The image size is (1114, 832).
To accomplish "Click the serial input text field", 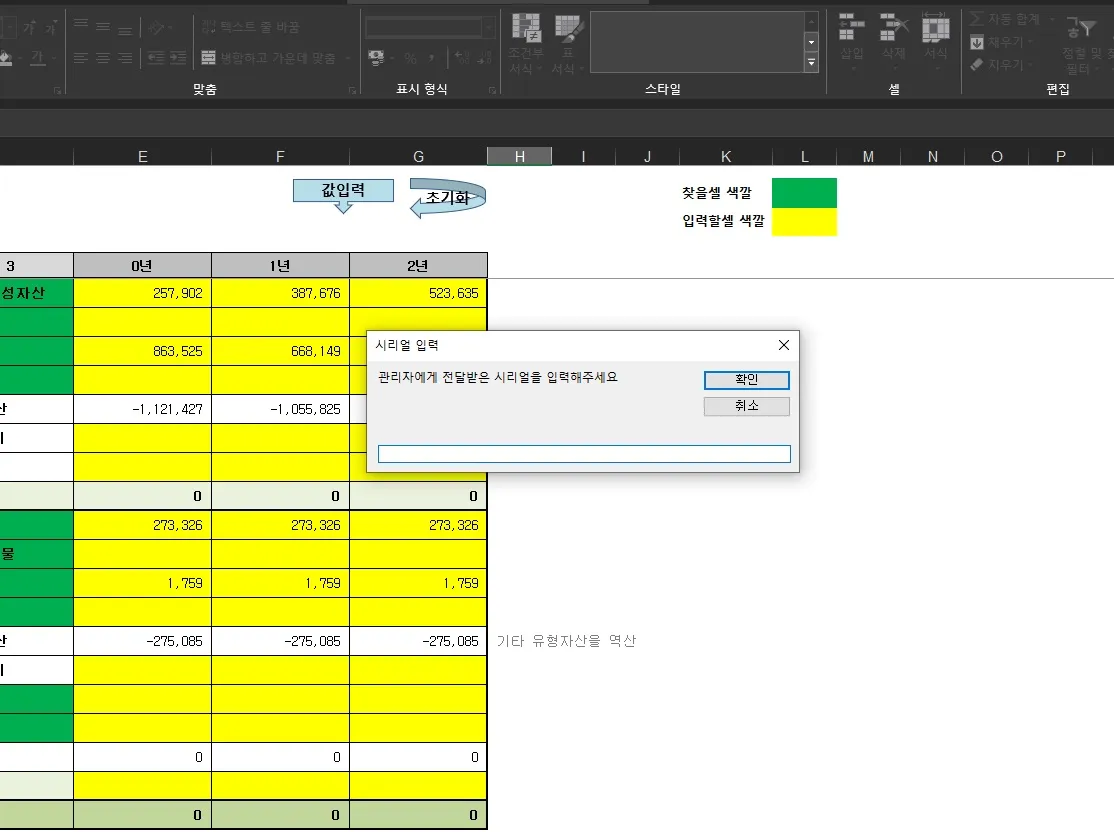I will click(584, 454).
